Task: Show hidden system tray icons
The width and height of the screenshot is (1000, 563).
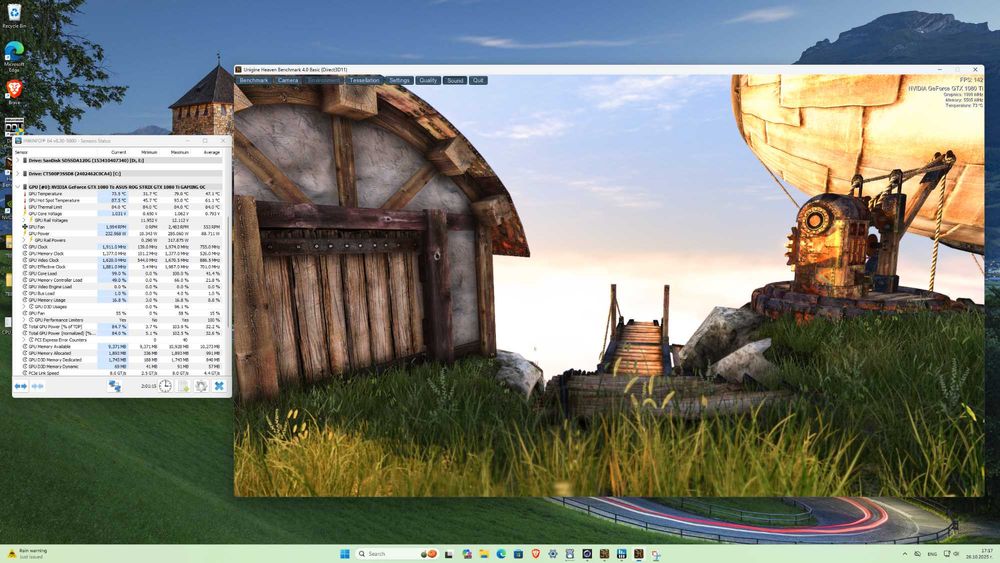Action: click(905, 554)
